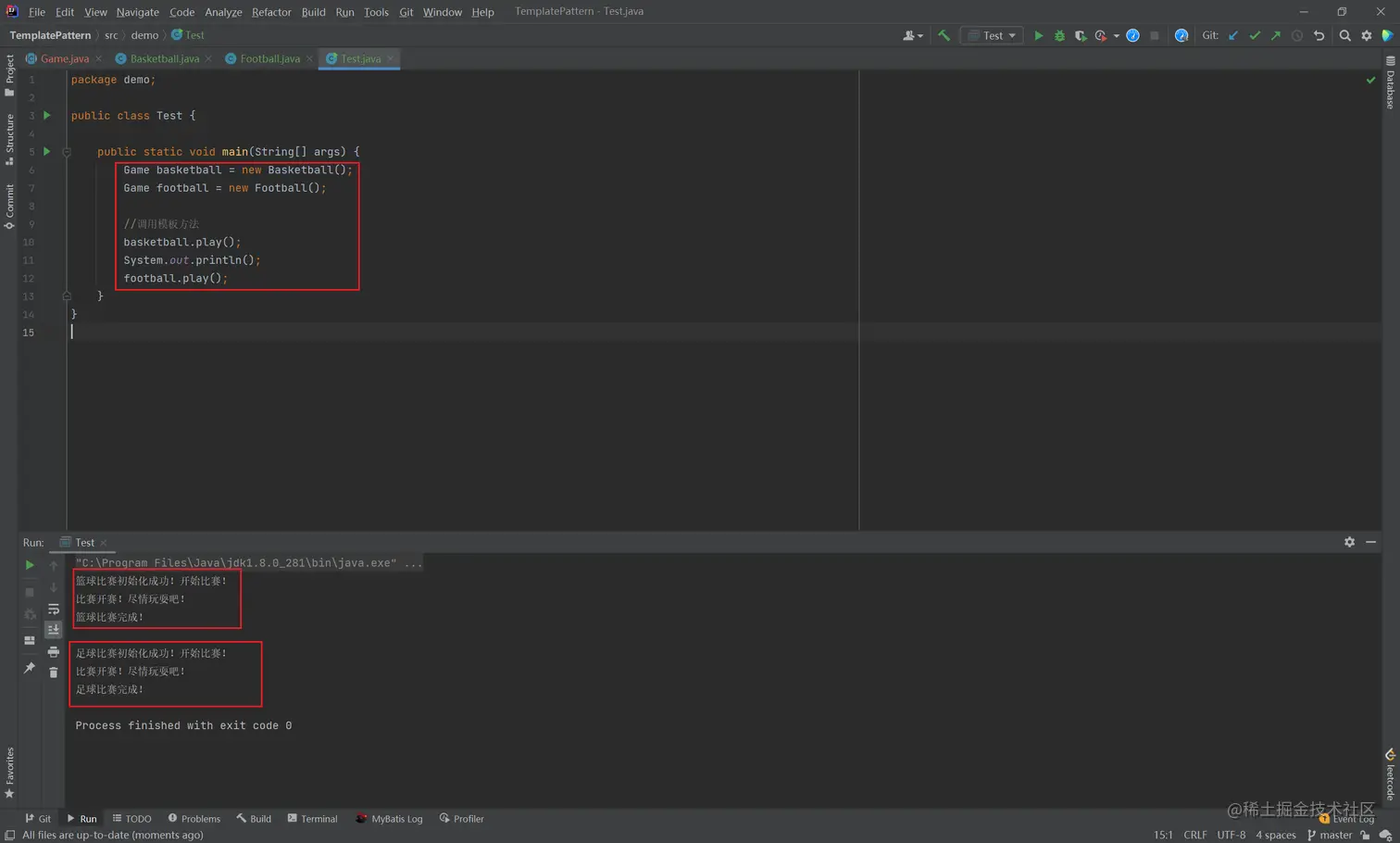Update project with blue Git arrow
This screenshot has width=1400, height=843.
(x=1233, y=35)
